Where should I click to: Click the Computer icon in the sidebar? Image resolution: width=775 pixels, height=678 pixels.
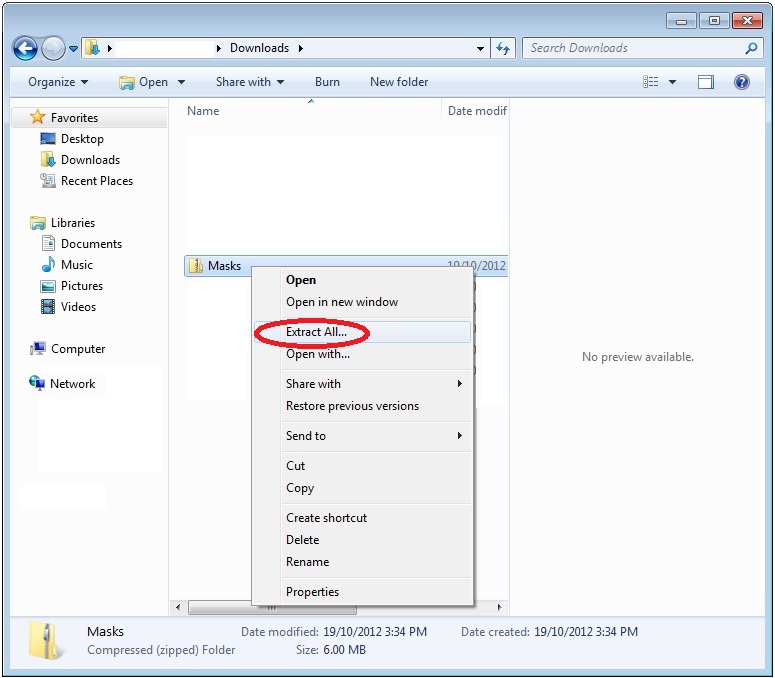(x=38, y=349)
